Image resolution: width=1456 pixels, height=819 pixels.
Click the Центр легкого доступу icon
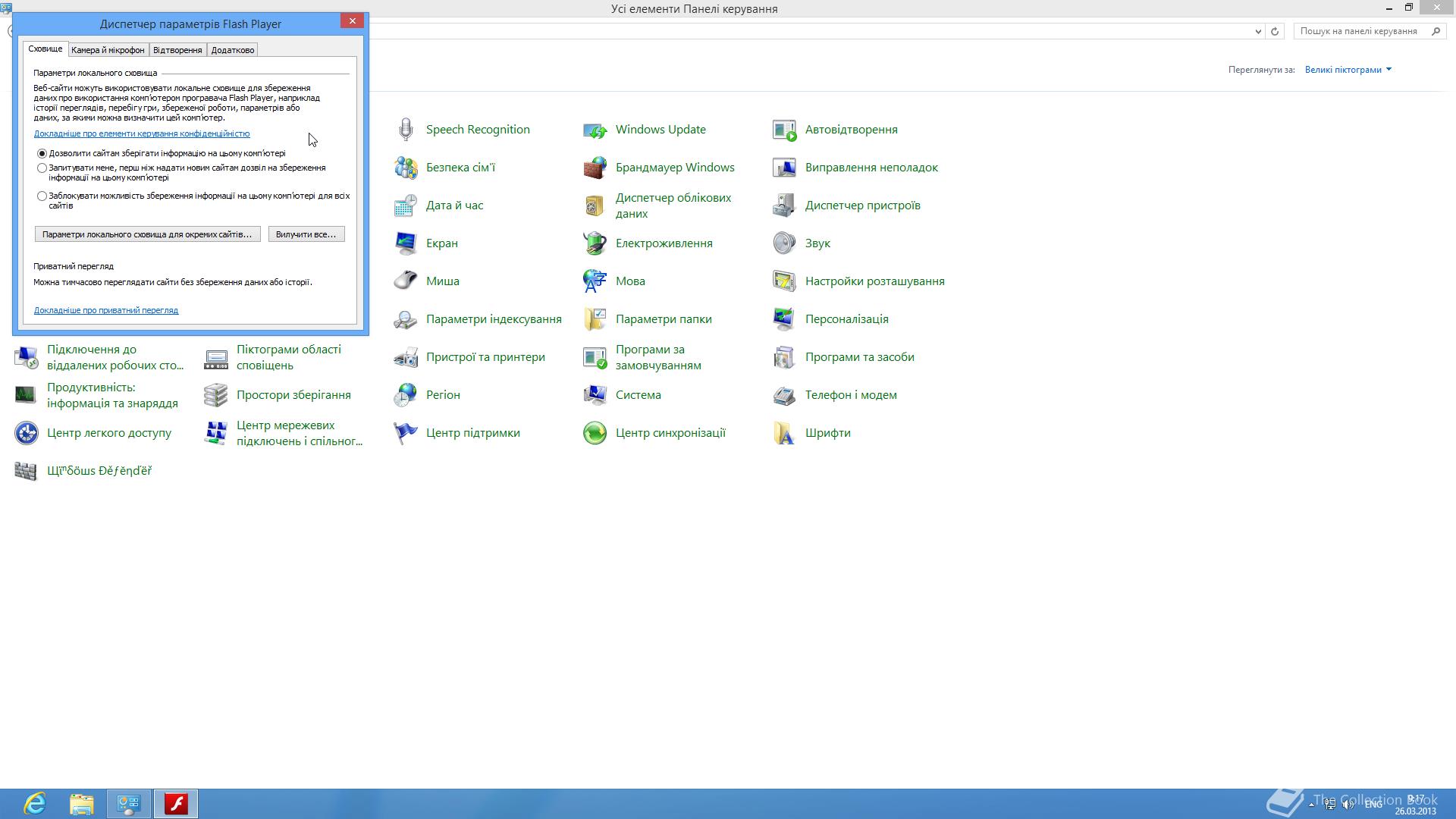click(x=27, y=433)
